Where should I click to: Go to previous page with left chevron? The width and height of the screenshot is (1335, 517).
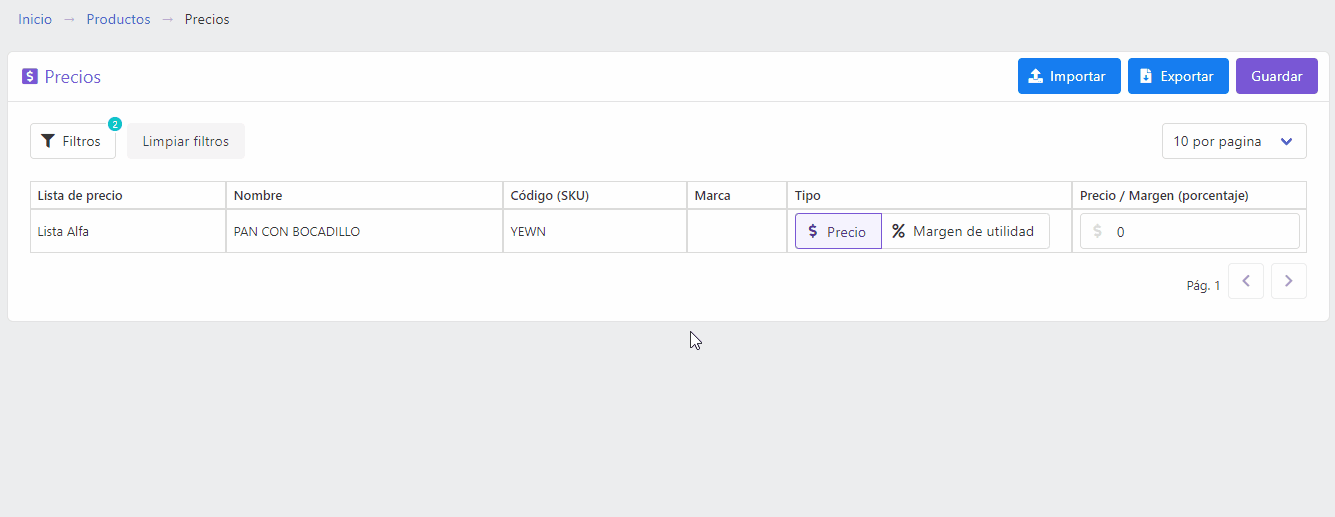pos(1246,281)
